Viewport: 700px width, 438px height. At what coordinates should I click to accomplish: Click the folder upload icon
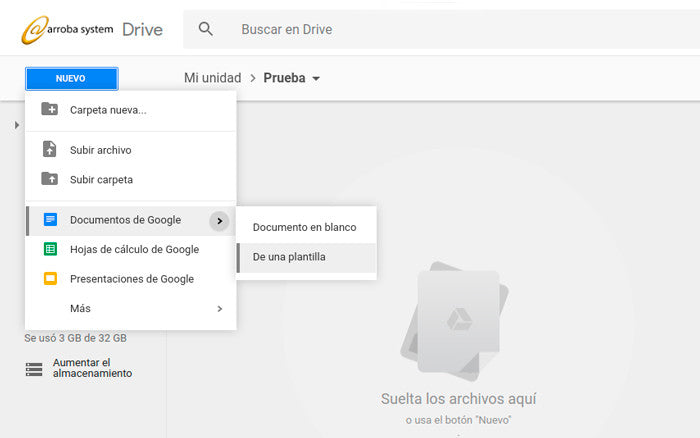[x=50, y=179]
